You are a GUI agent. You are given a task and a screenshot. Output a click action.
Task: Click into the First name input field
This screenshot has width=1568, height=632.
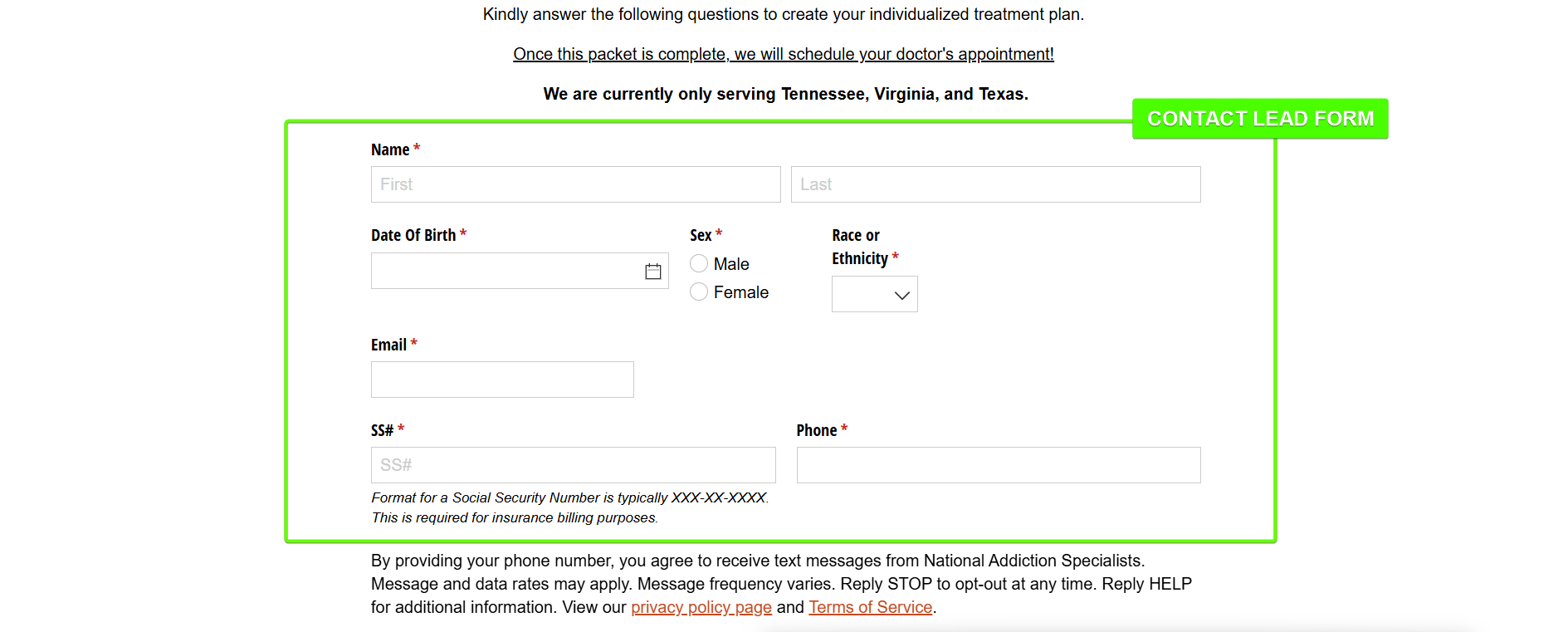pyautogui.click(x=575, y=184)
